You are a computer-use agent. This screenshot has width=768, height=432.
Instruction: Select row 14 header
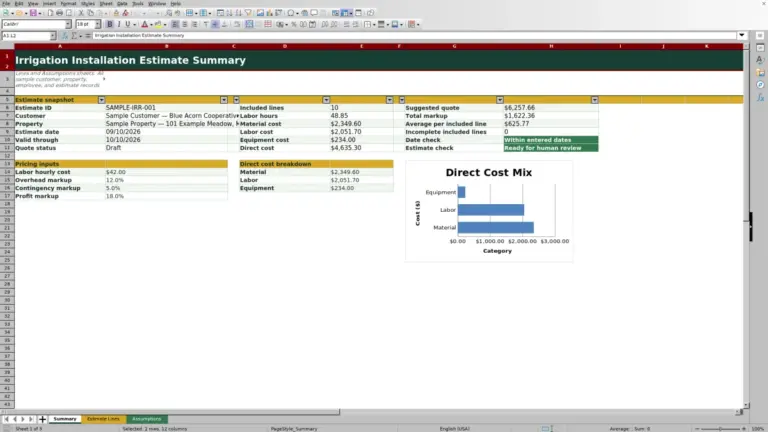[x=7, y=172]
